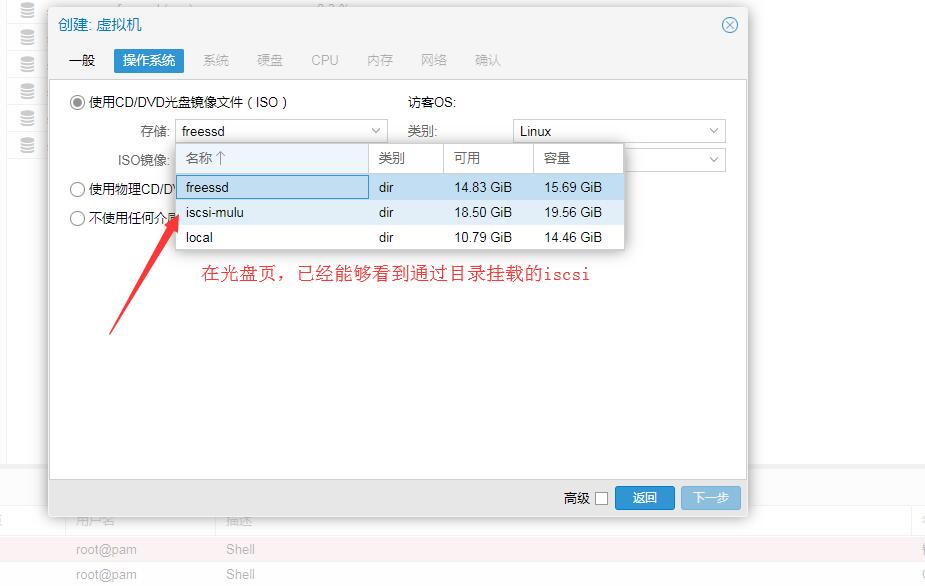Enable the 高级 checkbox

[601, 498]
